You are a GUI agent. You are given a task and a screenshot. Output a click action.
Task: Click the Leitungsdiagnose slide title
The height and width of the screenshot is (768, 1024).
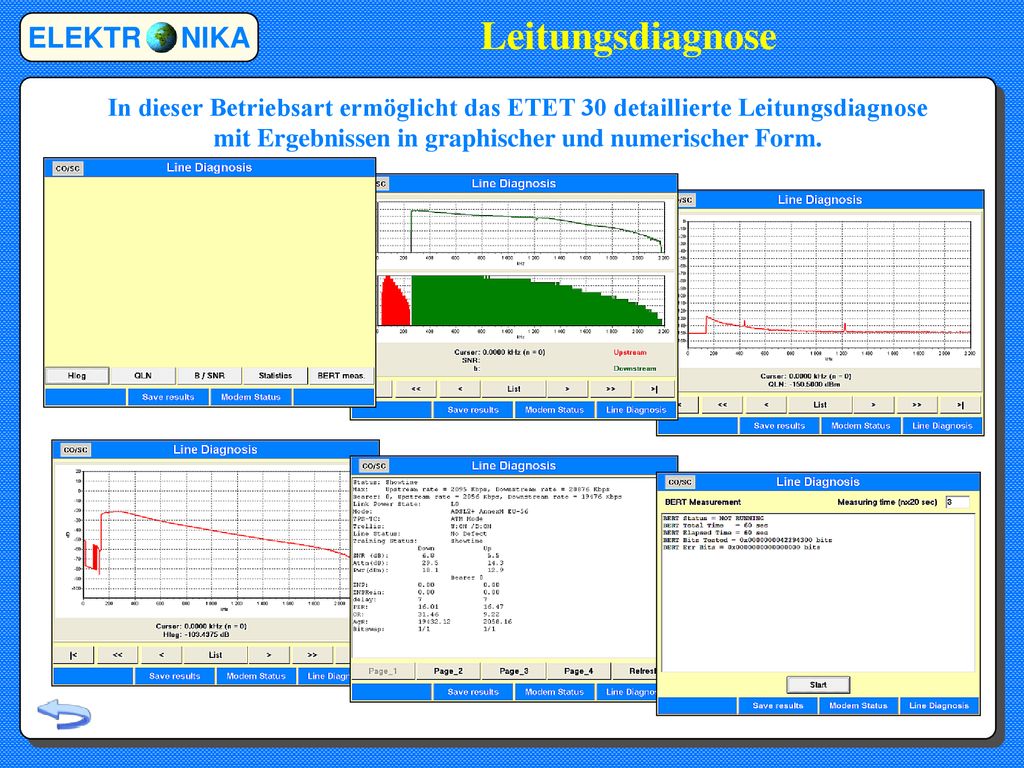click(x=628, y=37)
